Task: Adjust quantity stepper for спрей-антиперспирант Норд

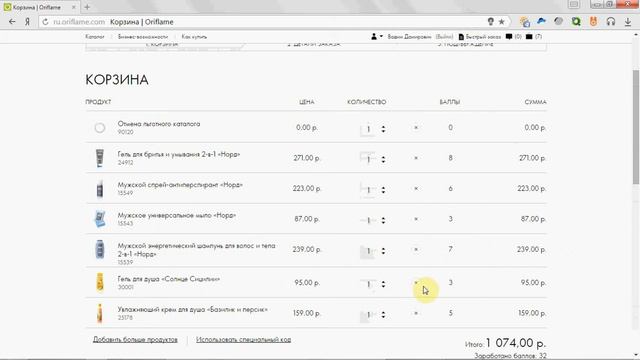Action: tap(383, 190)
